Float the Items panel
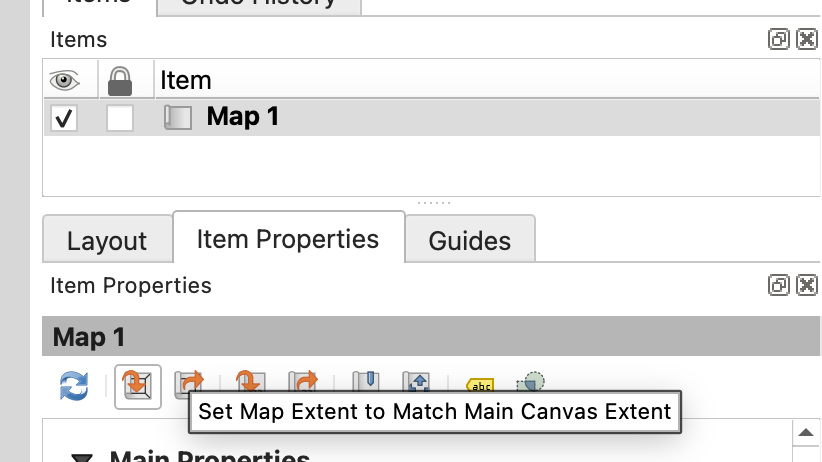Image resolution: width=822 pixels, height=462 pixels. (x=777, y=40)
